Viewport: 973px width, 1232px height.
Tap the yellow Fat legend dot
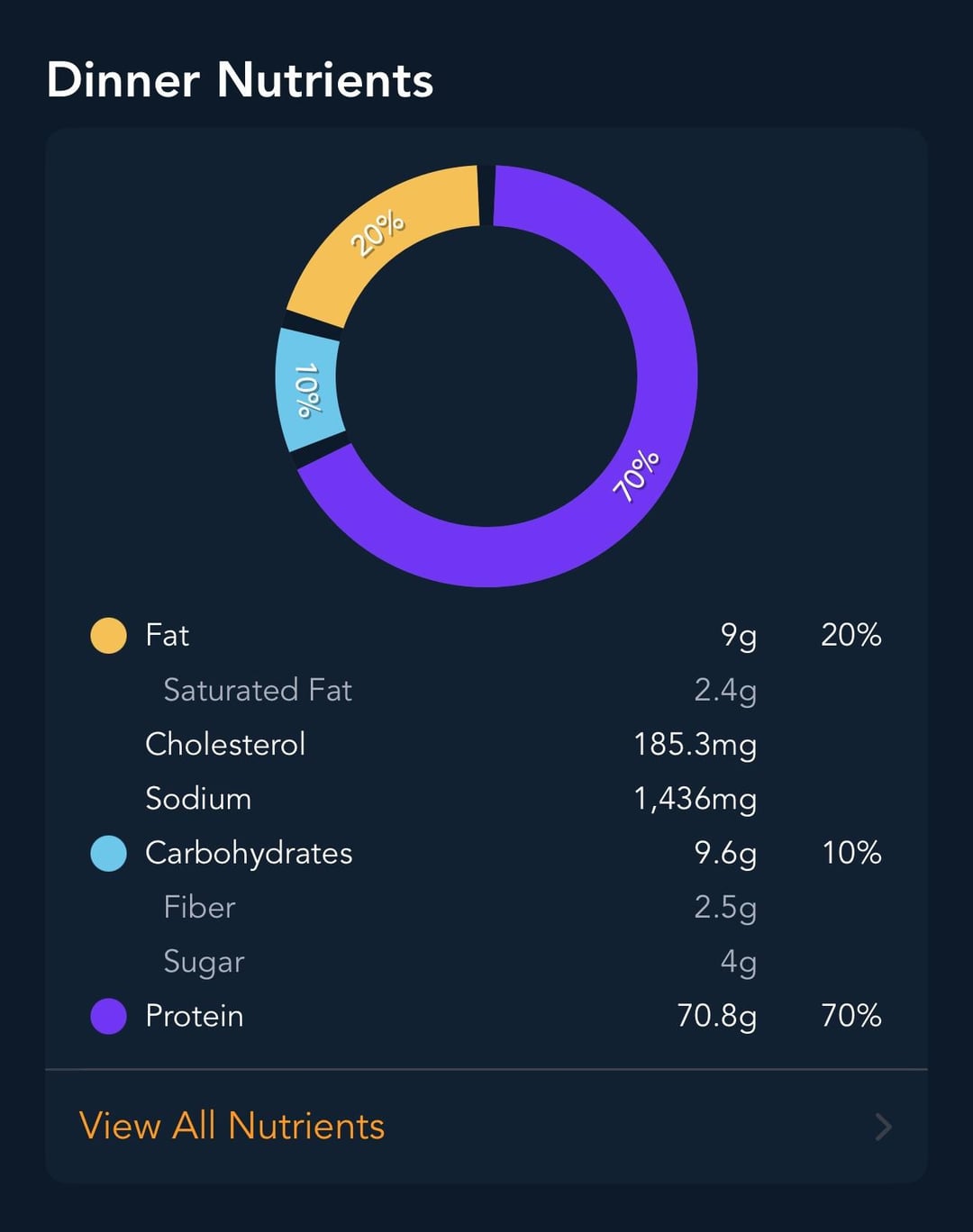click(x=109, y=635)
